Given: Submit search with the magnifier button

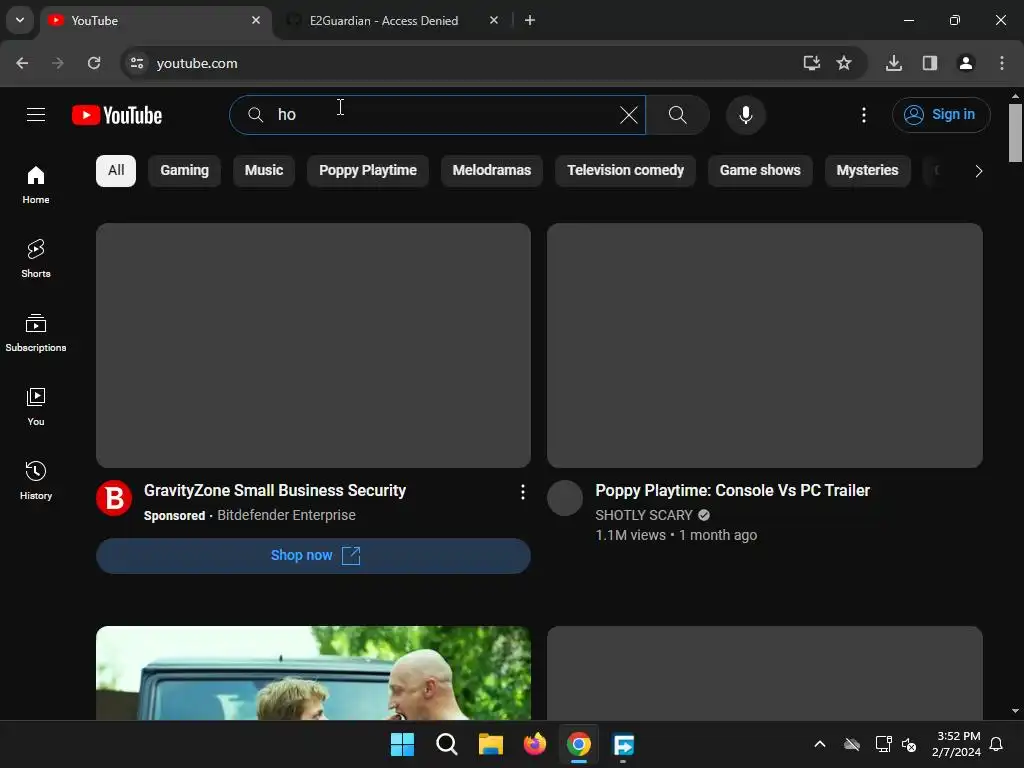Looking at the screenshot, I should [x=678, y=115].
